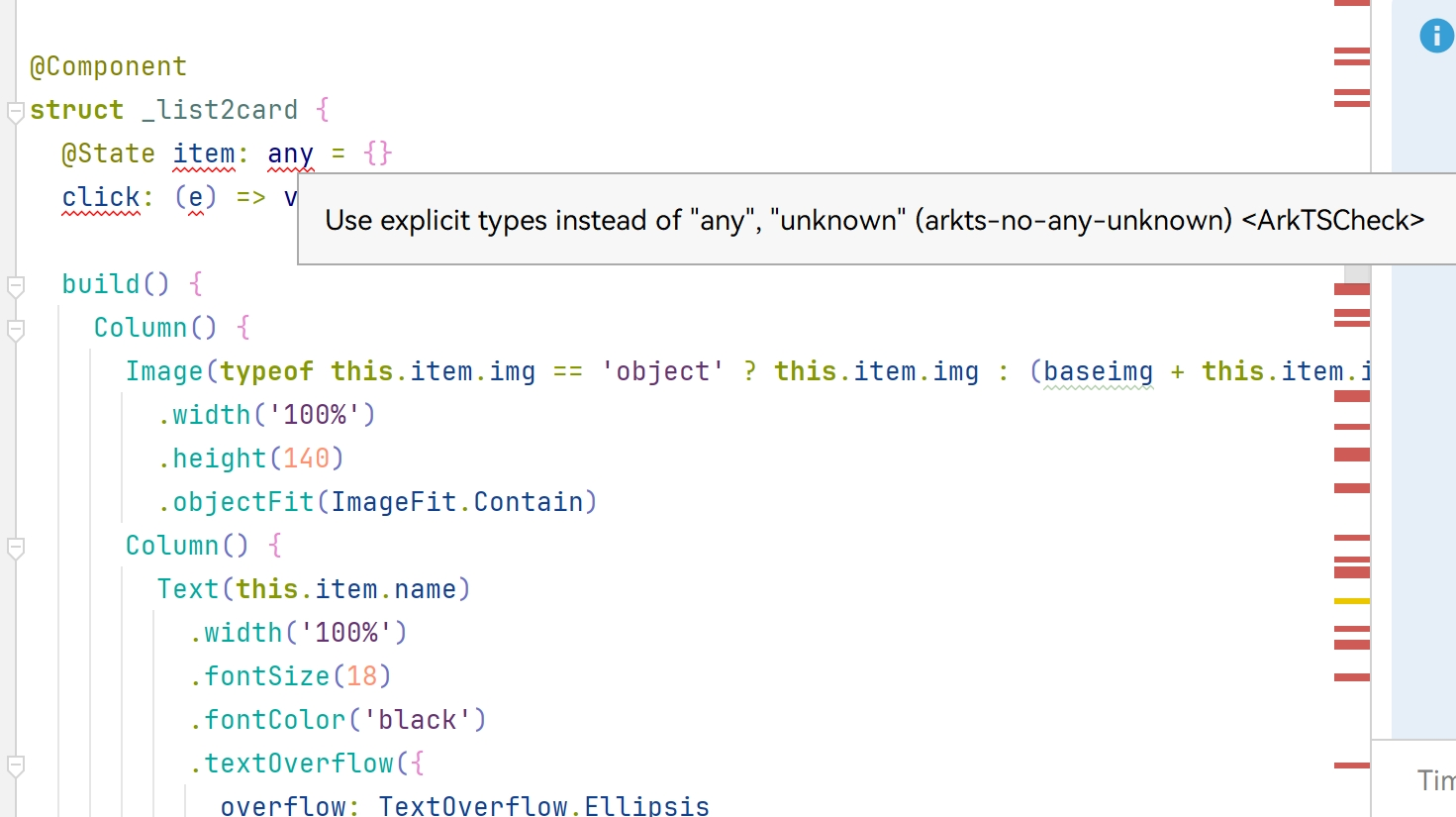Click the height value 140

click(x=306, y=459)
